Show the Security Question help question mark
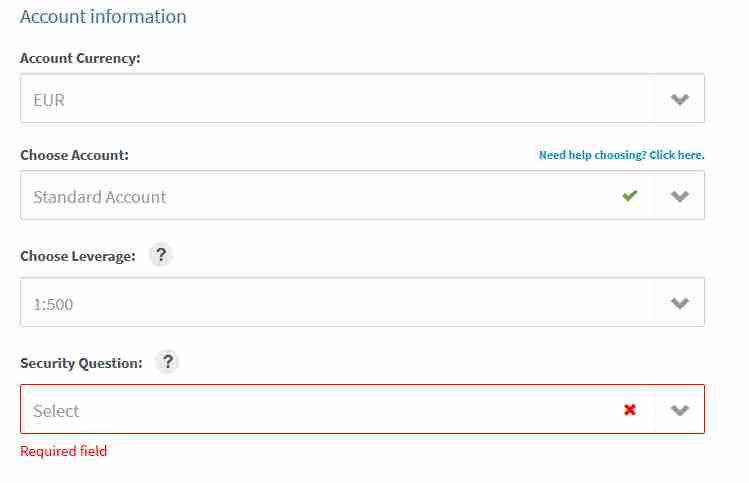749x483 pixels. 167,362
